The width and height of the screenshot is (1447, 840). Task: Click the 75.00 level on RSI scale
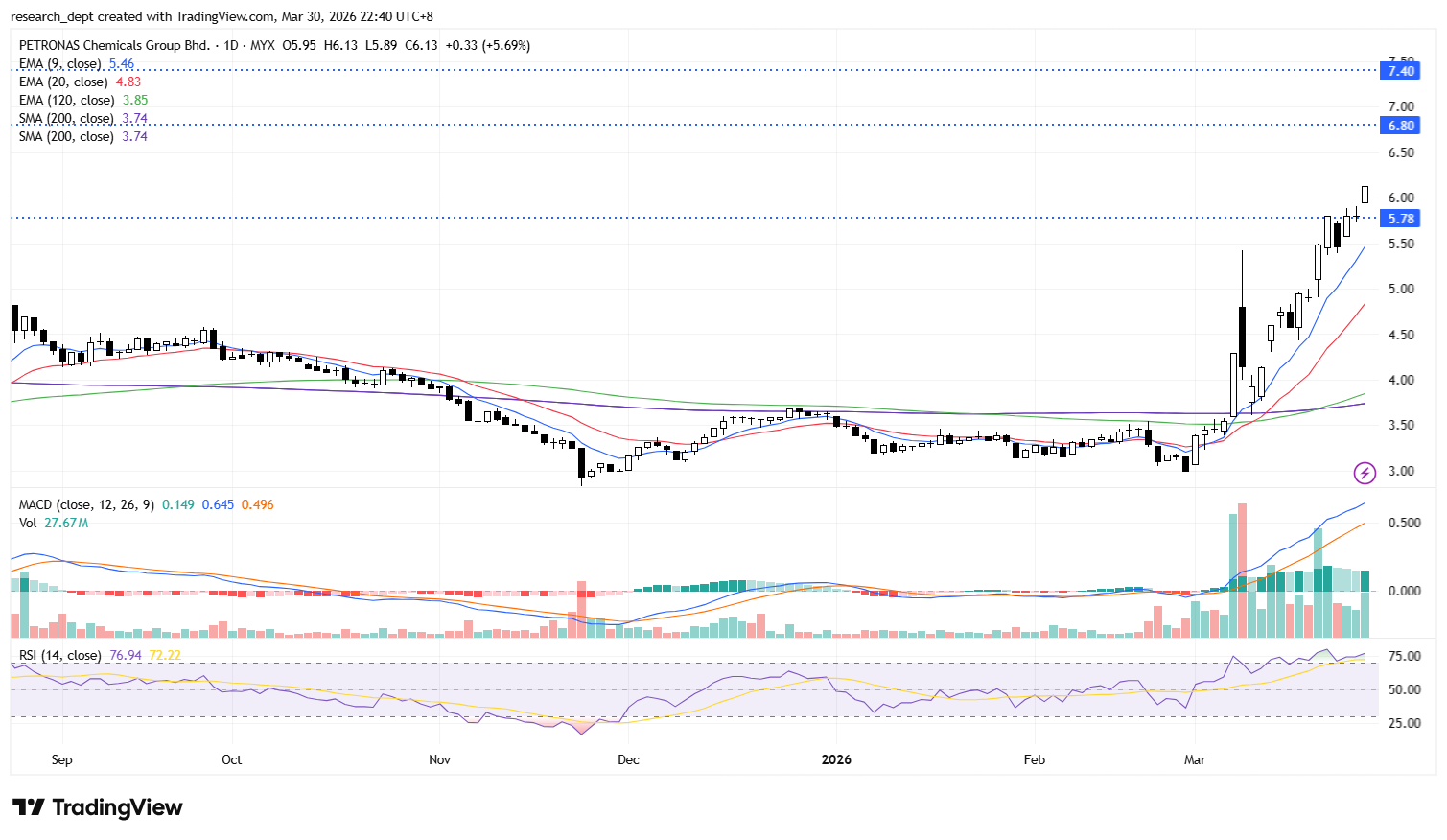[x=1404, y=657]
